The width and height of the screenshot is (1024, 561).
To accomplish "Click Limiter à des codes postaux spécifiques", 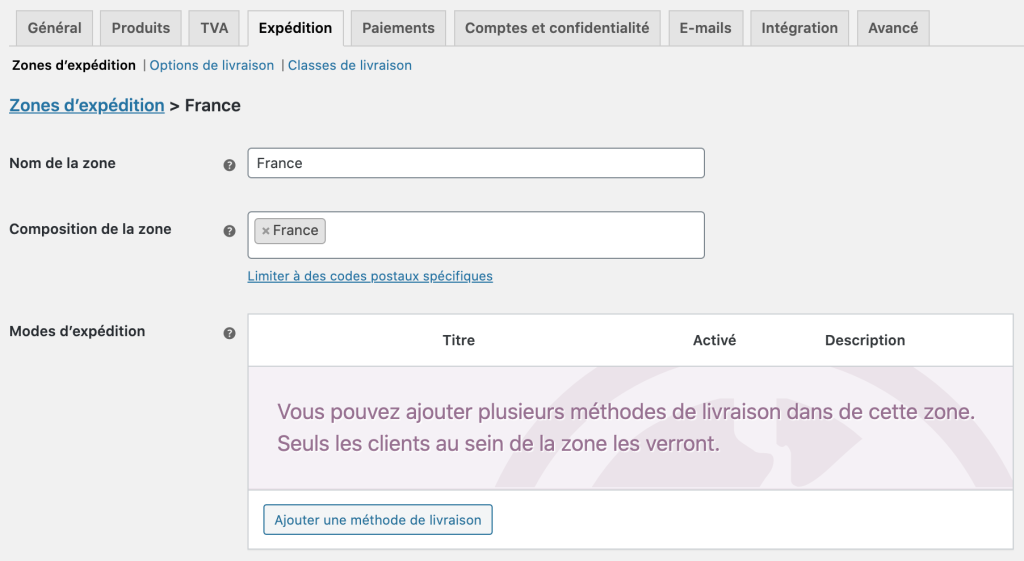I will [x=370, y=276].
